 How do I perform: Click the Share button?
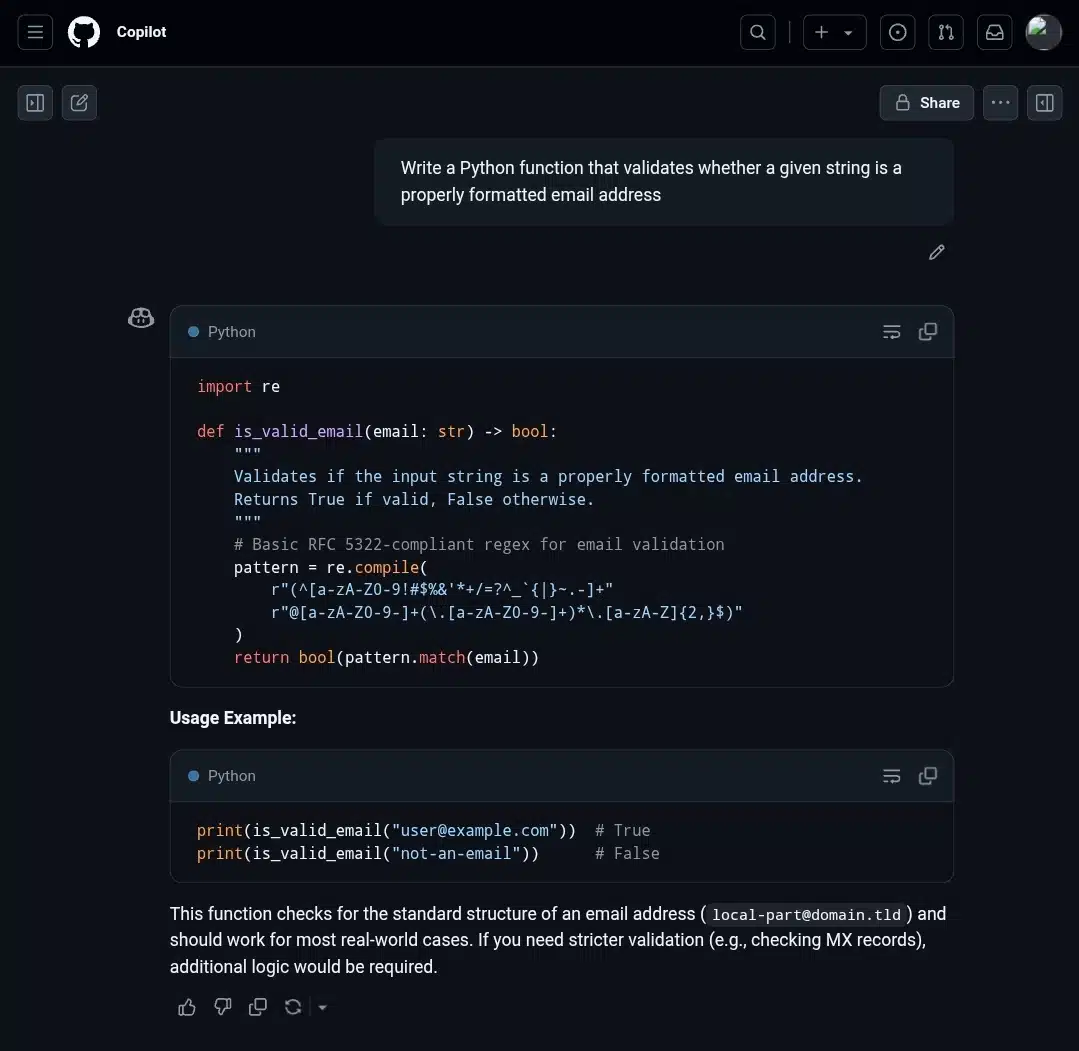926,103
